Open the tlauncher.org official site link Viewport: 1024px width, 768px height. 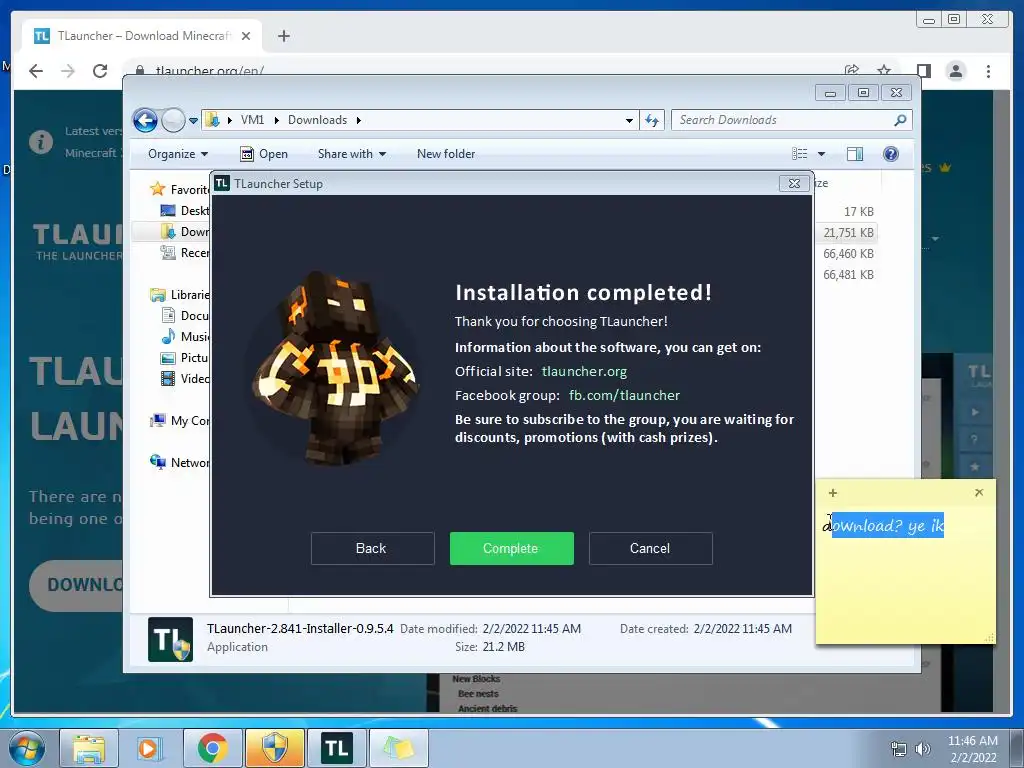coord(584,371)
